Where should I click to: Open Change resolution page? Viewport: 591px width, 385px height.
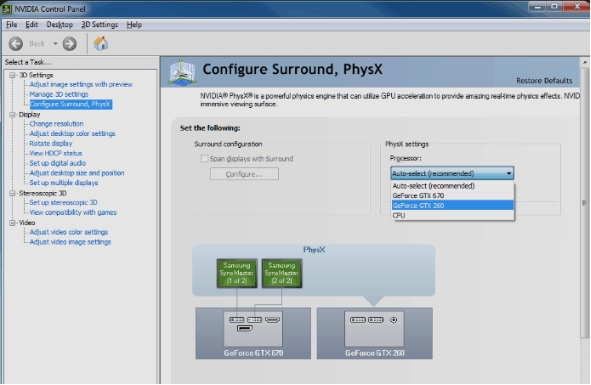[57, 124]
